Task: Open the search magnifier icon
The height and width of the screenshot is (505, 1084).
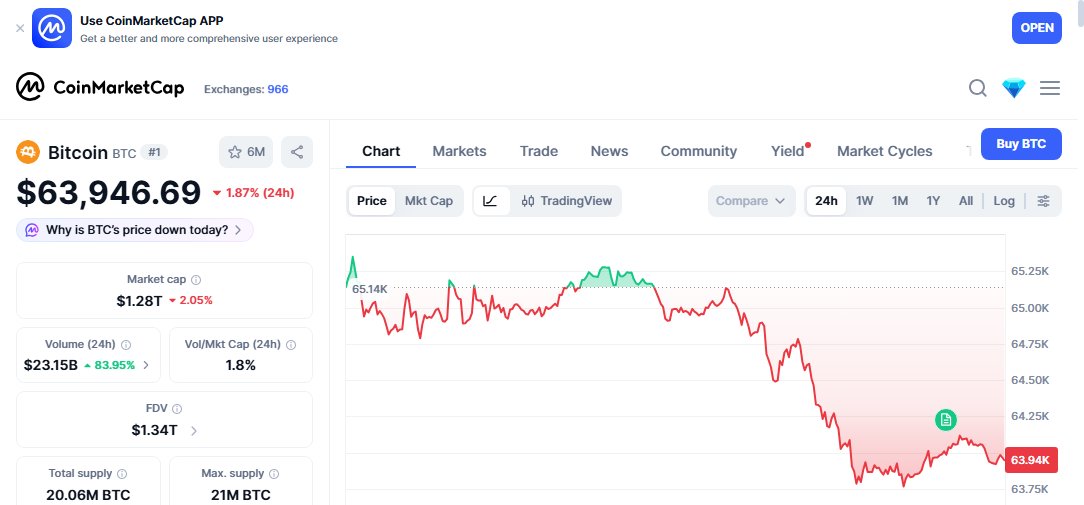Action: point(978,89)
